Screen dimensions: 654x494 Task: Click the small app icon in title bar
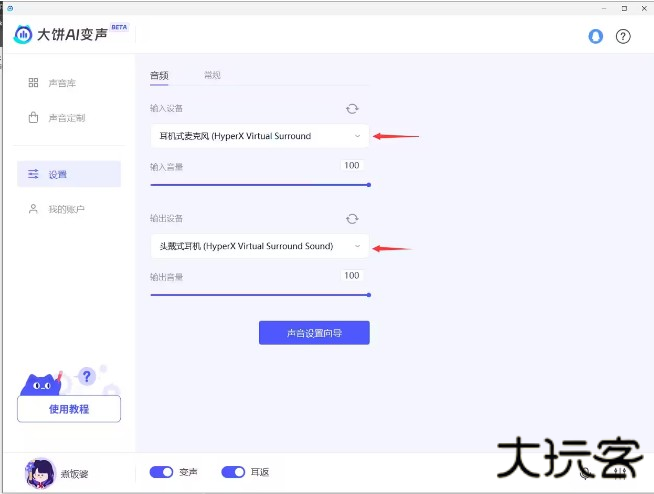tap(10, 8)
